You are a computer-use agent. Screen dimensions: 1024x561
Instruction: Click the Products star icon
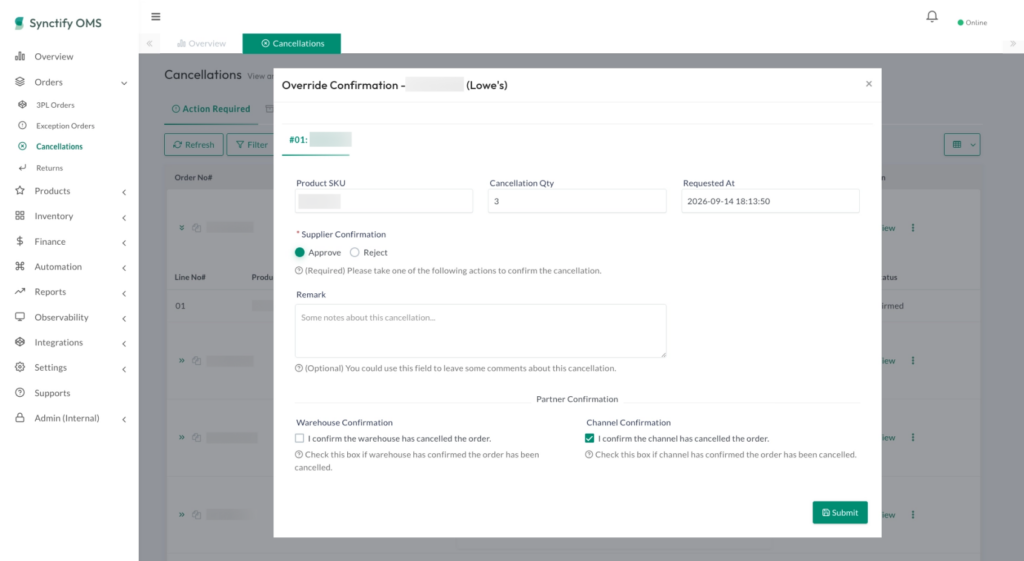pos(20,191)
